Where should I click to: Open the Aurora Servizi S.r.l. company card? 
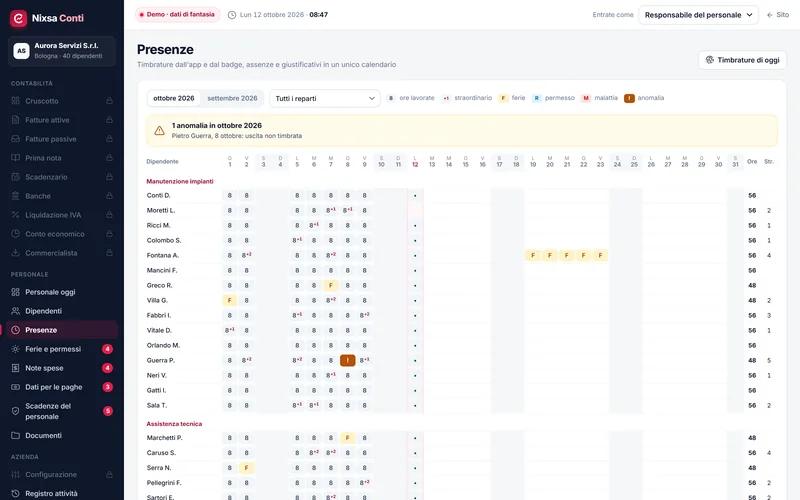point(62,51)
